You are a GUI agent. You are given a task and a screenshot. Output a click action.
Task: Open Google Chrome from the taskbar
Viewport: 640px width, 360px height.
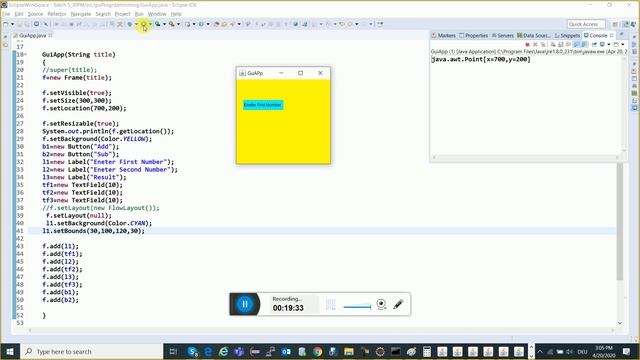pyautogui.click(x=318, y=351)
